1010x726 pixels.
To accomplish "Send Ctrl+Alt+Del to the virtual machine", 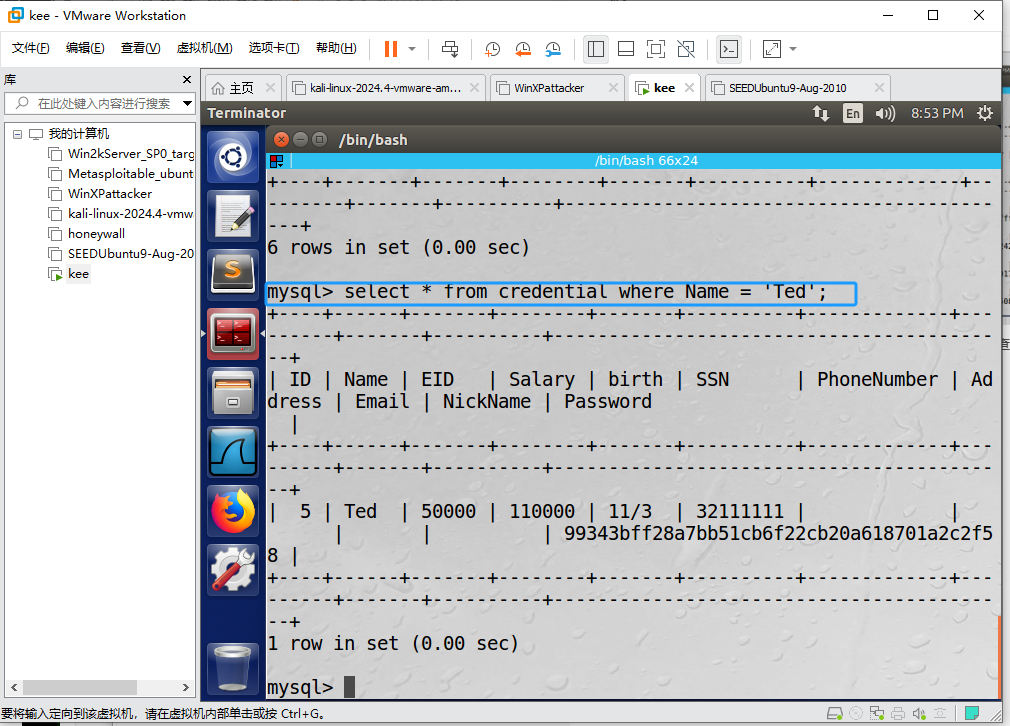I will pos(450,49).
